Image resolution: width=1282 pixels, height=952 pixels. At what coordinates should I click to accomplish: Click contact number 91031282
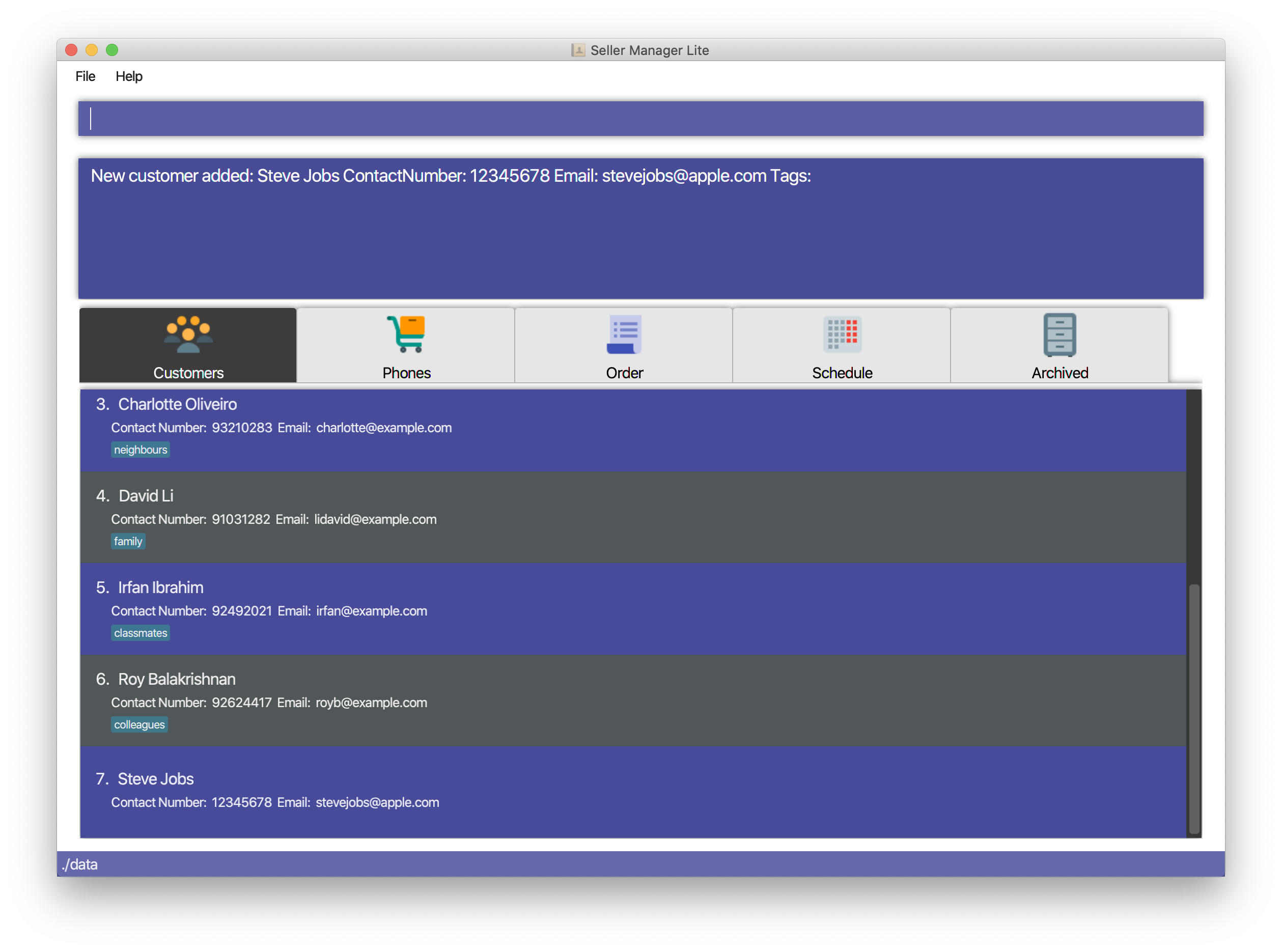pyautogui.click(x=240, y=519)
